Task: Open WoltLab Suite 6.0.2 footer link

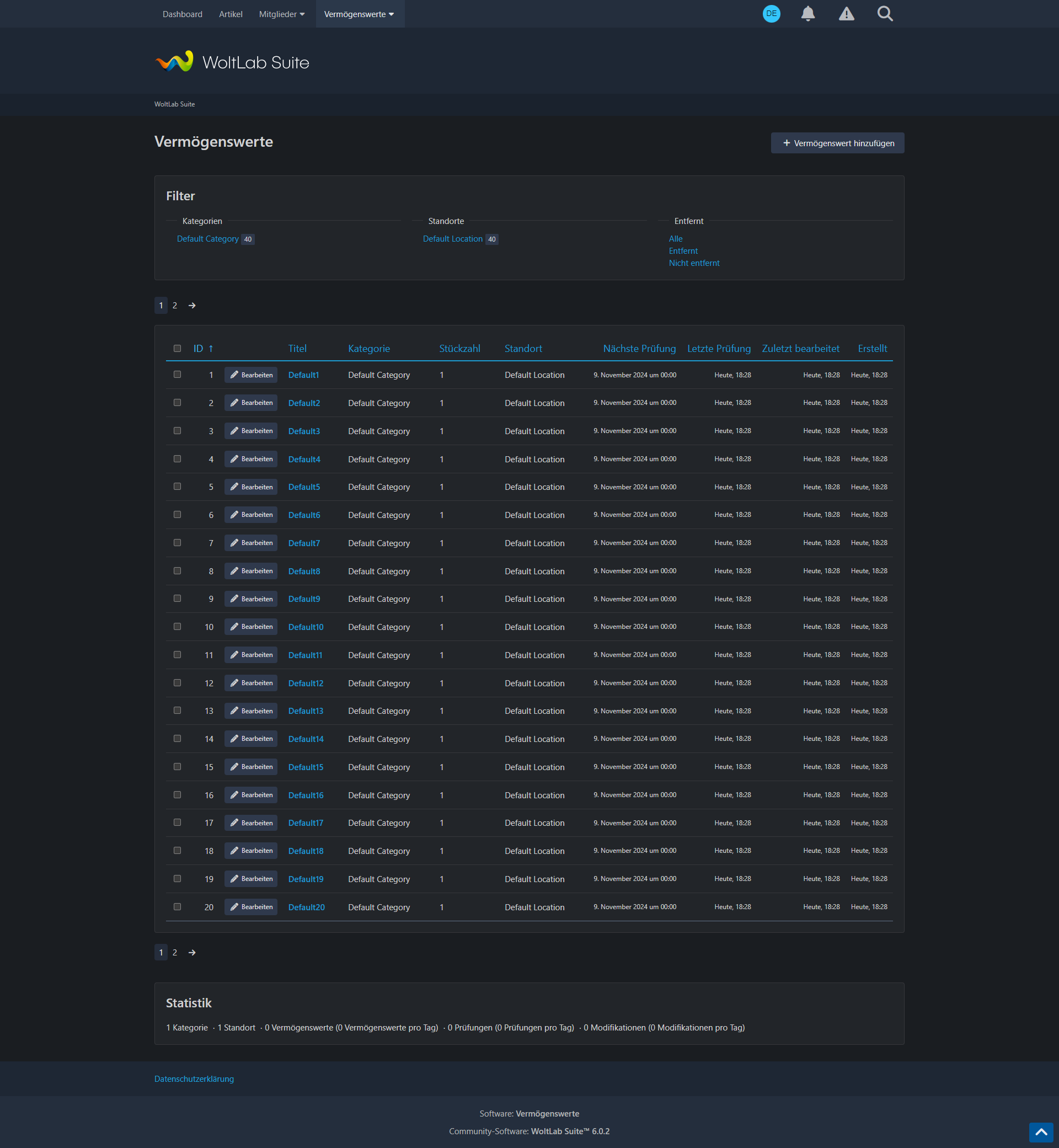Action: (570, 1131)
